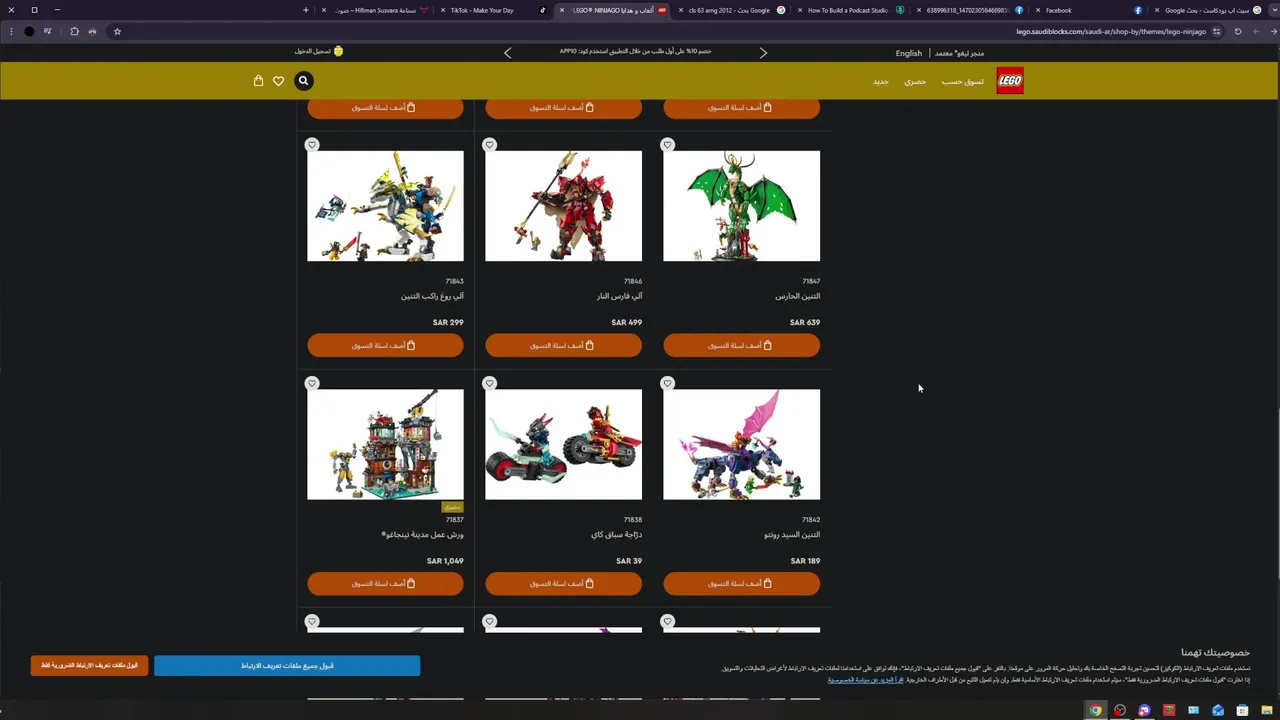Viewport: 1280px width, 720px height.
Task: Accept all cookies with blue button
Action: coord(287,665)
